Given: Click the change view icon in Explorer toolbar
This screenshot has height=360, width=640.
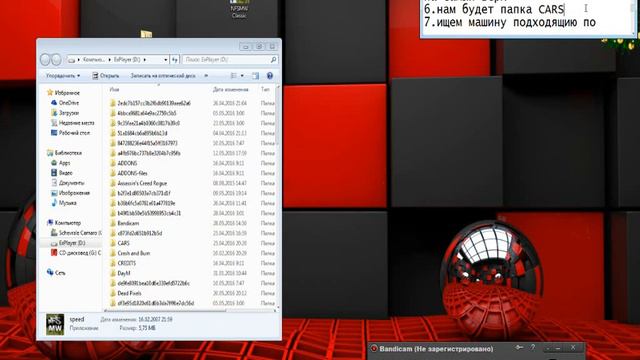Looking at the screenshot, I should 234,76.
